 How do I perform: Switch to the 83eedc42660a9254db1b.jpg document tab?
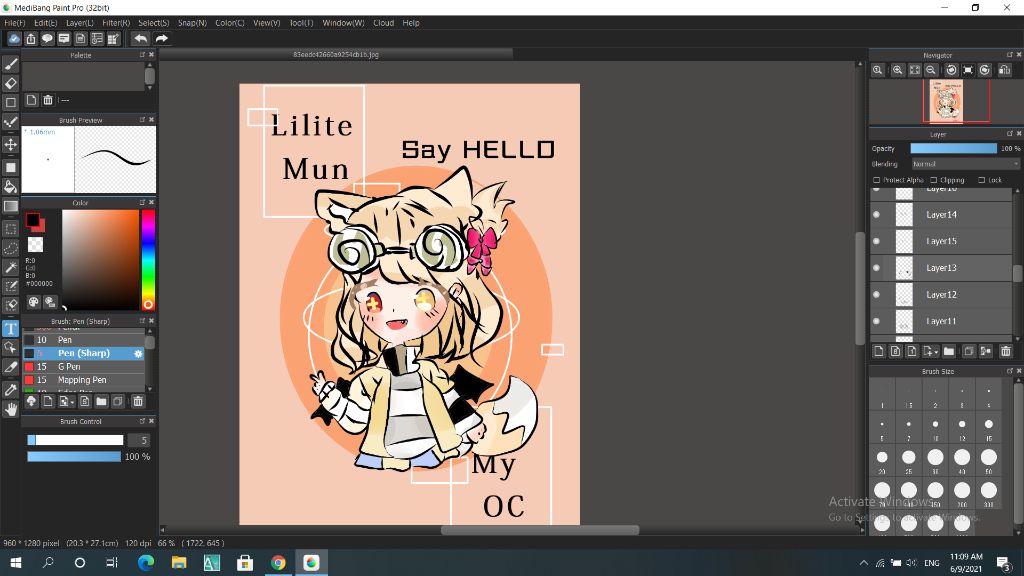[336, 55]
